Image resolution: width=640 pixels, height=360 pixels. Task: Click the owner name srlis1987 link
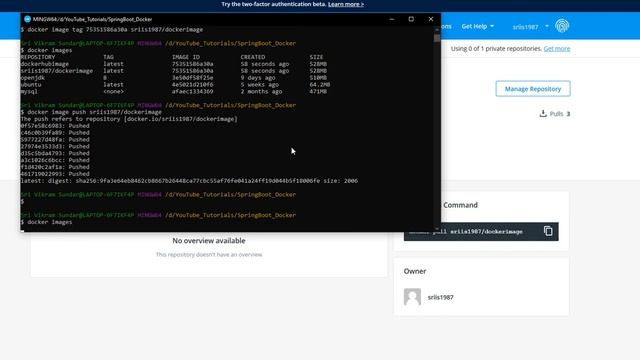tap(440, 297)
